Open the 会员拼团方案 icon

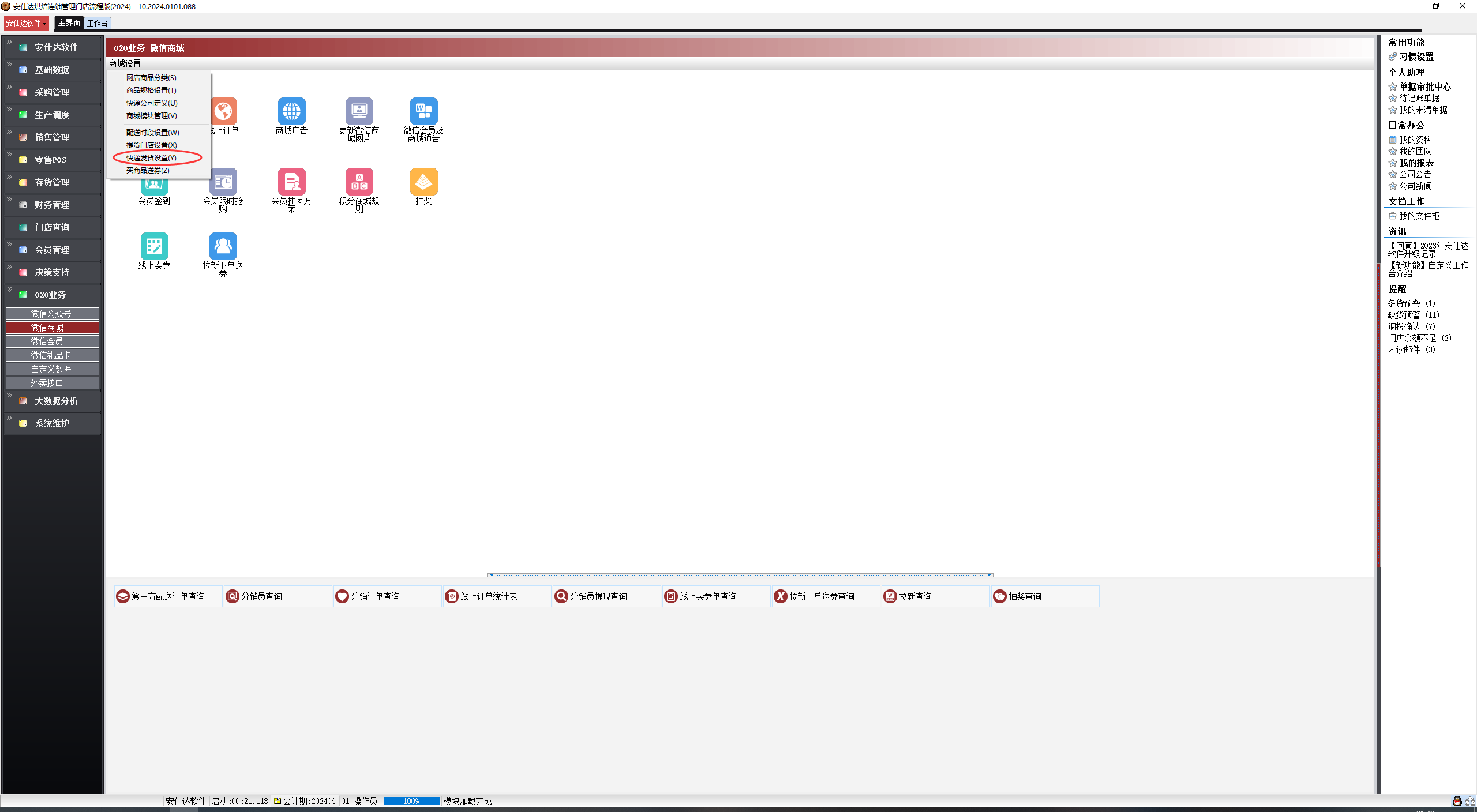point(291,182)
